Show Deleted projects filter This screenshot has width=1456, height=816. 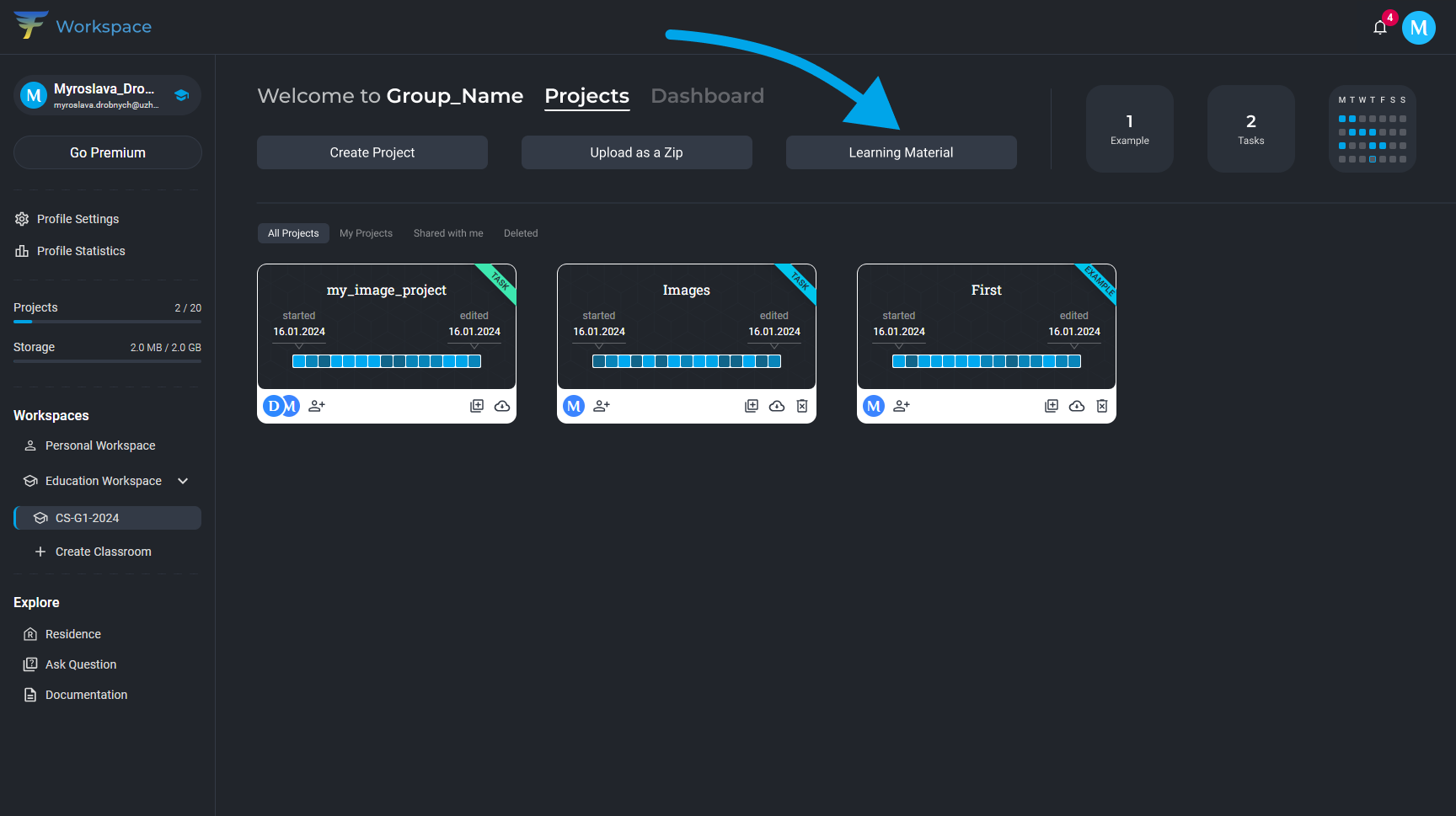[x=521, y=233]
